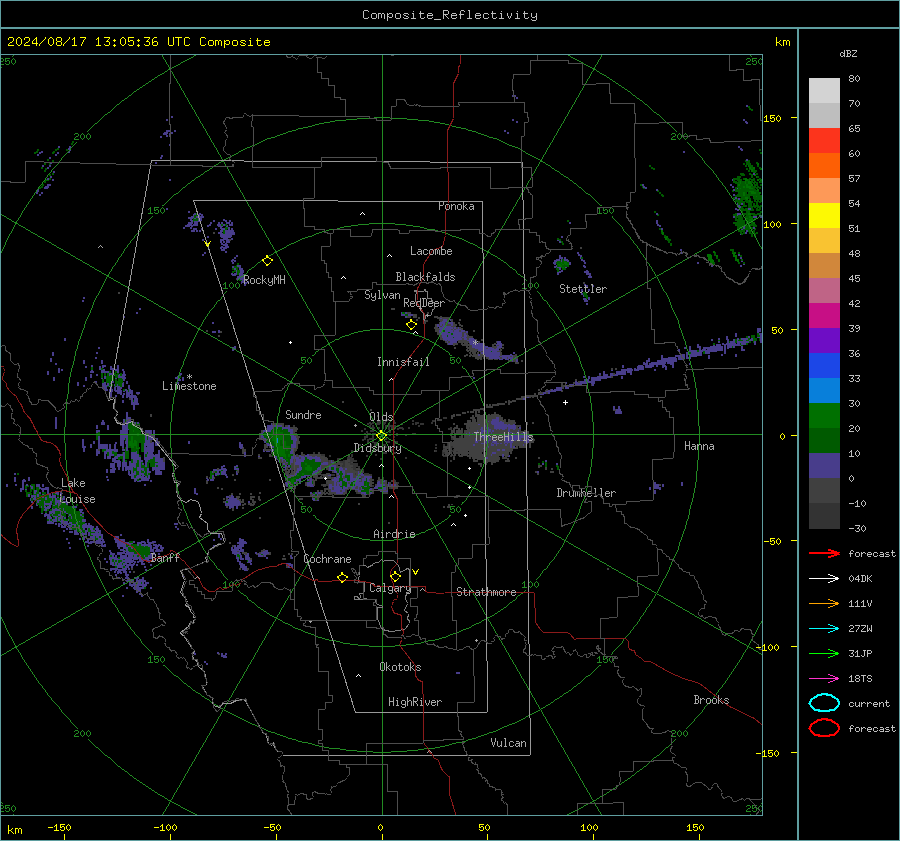
Task: Click the magenta 18TS arrow icon
Action: (824, 679)
